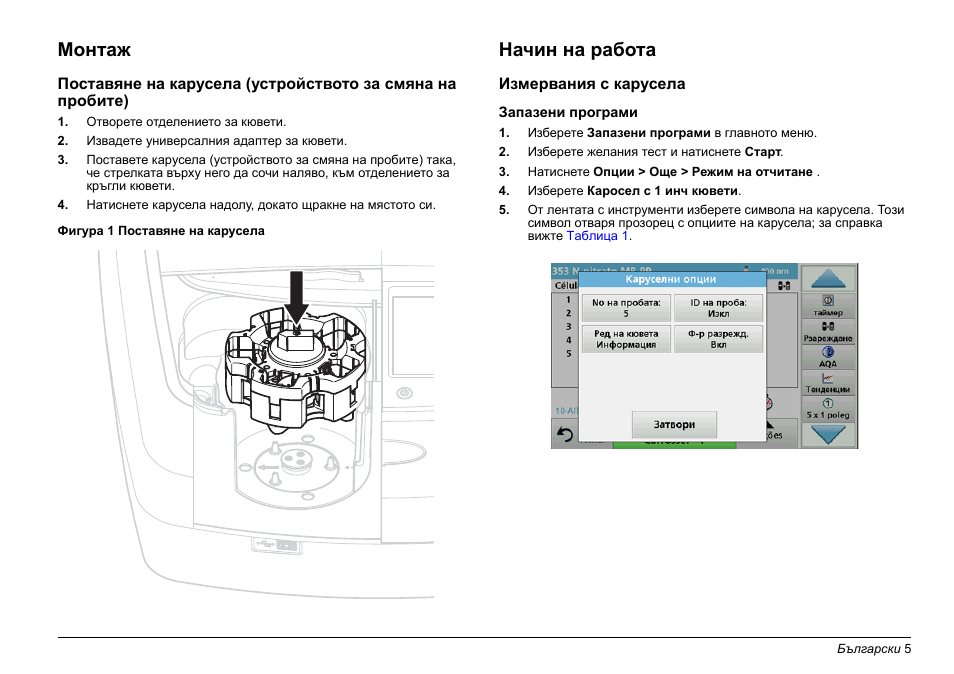Viewport: 954px width, 674px height.
Task: Click the down arrow in the toolbar
Action: click(828, 434)
